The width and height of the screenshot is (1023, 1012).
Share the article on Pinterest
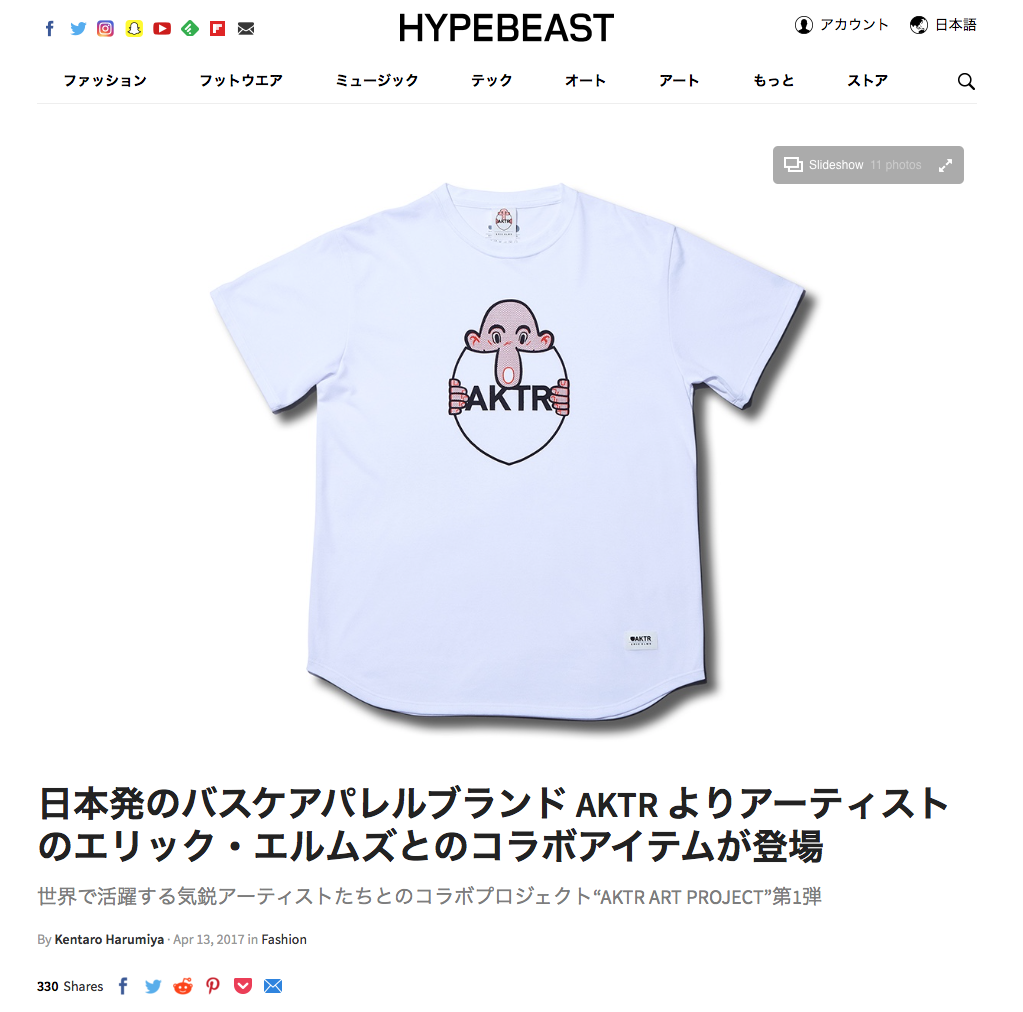pos(213,986)
